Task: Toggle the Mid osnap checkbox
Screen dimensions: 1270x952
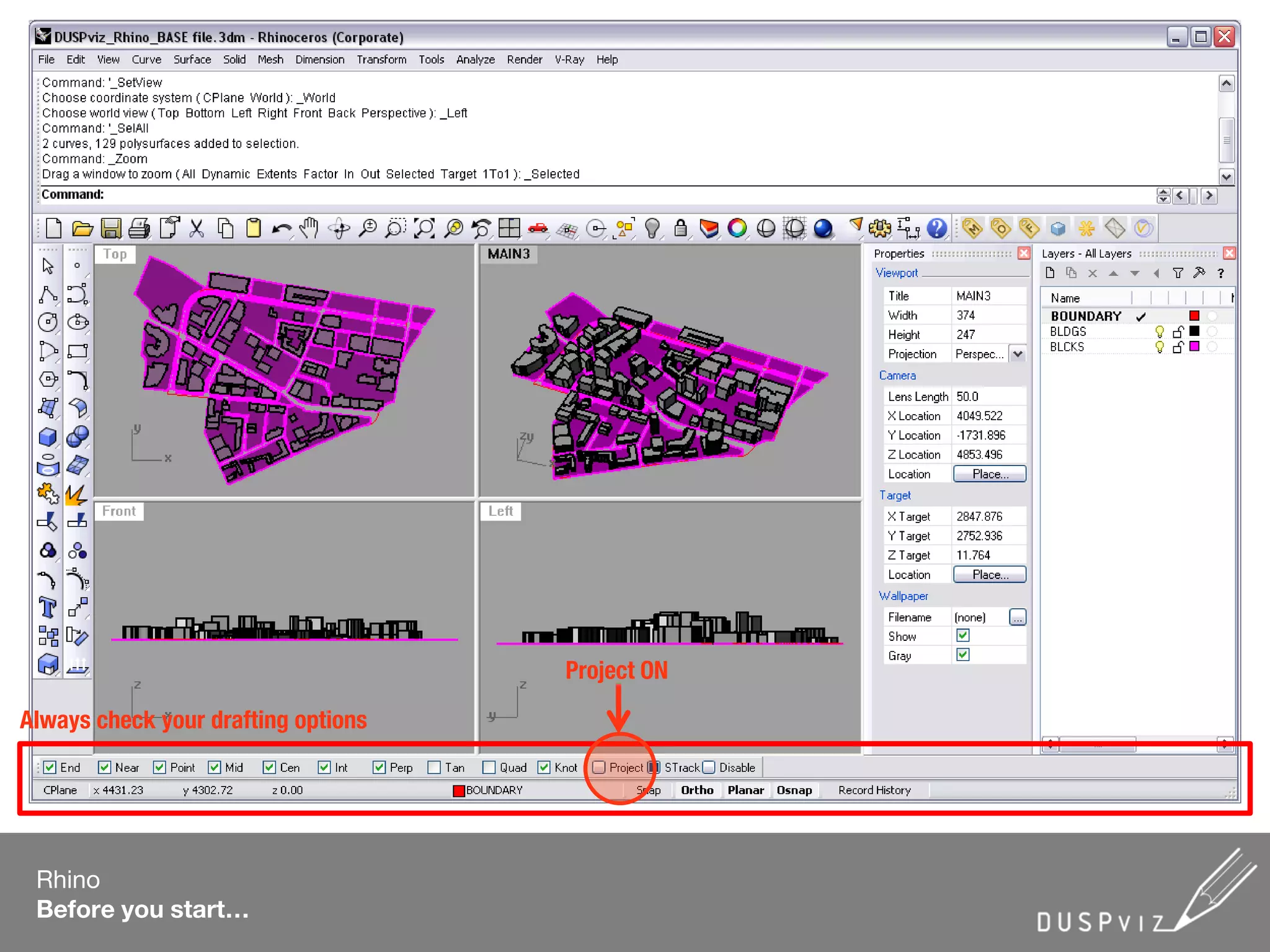Action: point(215,767)
